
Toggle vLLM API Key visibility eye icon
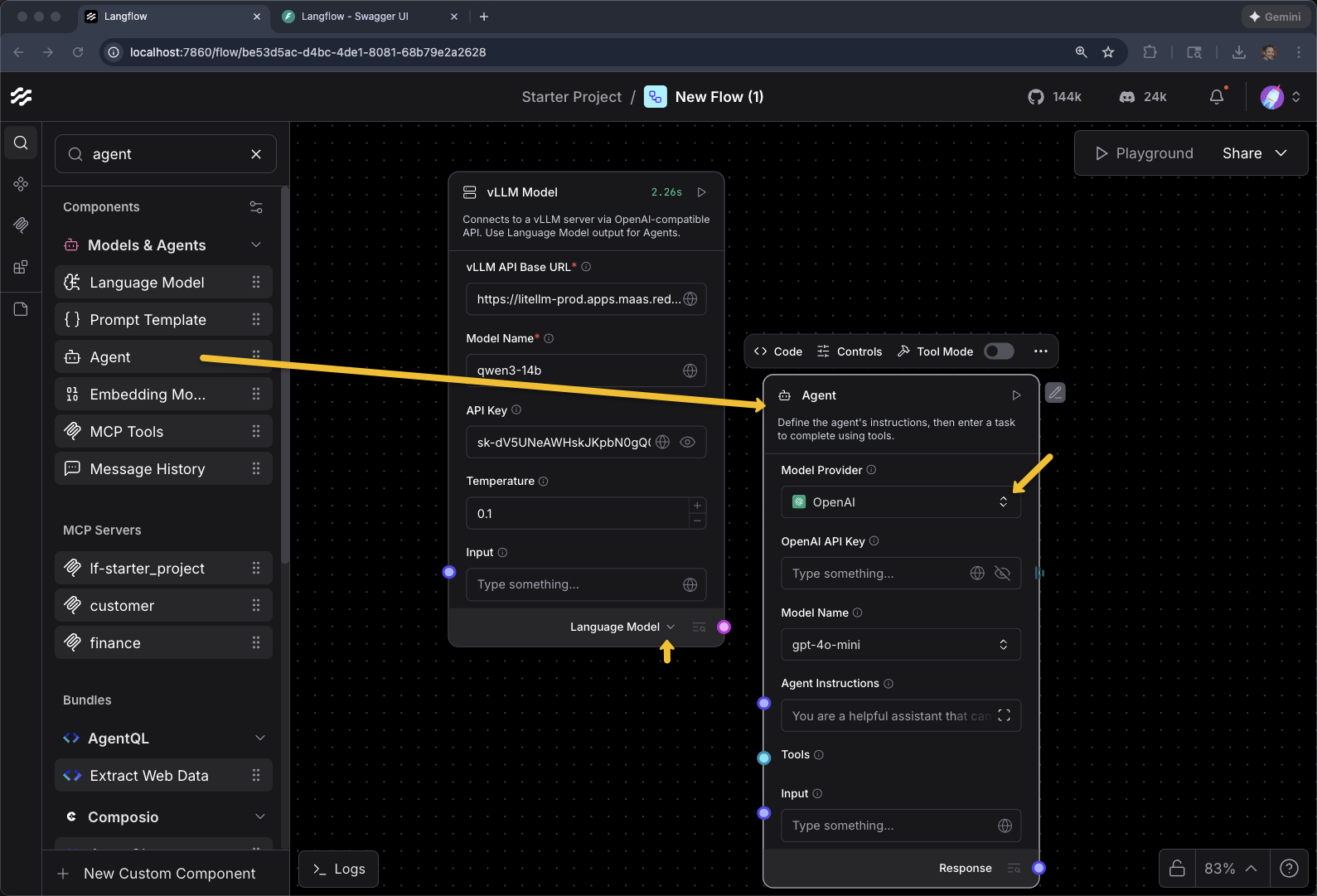coord(687,442)
